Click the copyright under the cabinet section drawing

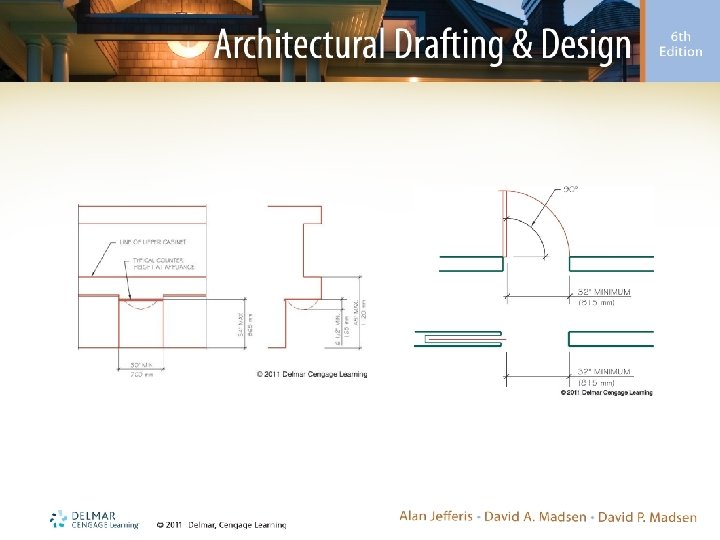(x=312, y=374)
